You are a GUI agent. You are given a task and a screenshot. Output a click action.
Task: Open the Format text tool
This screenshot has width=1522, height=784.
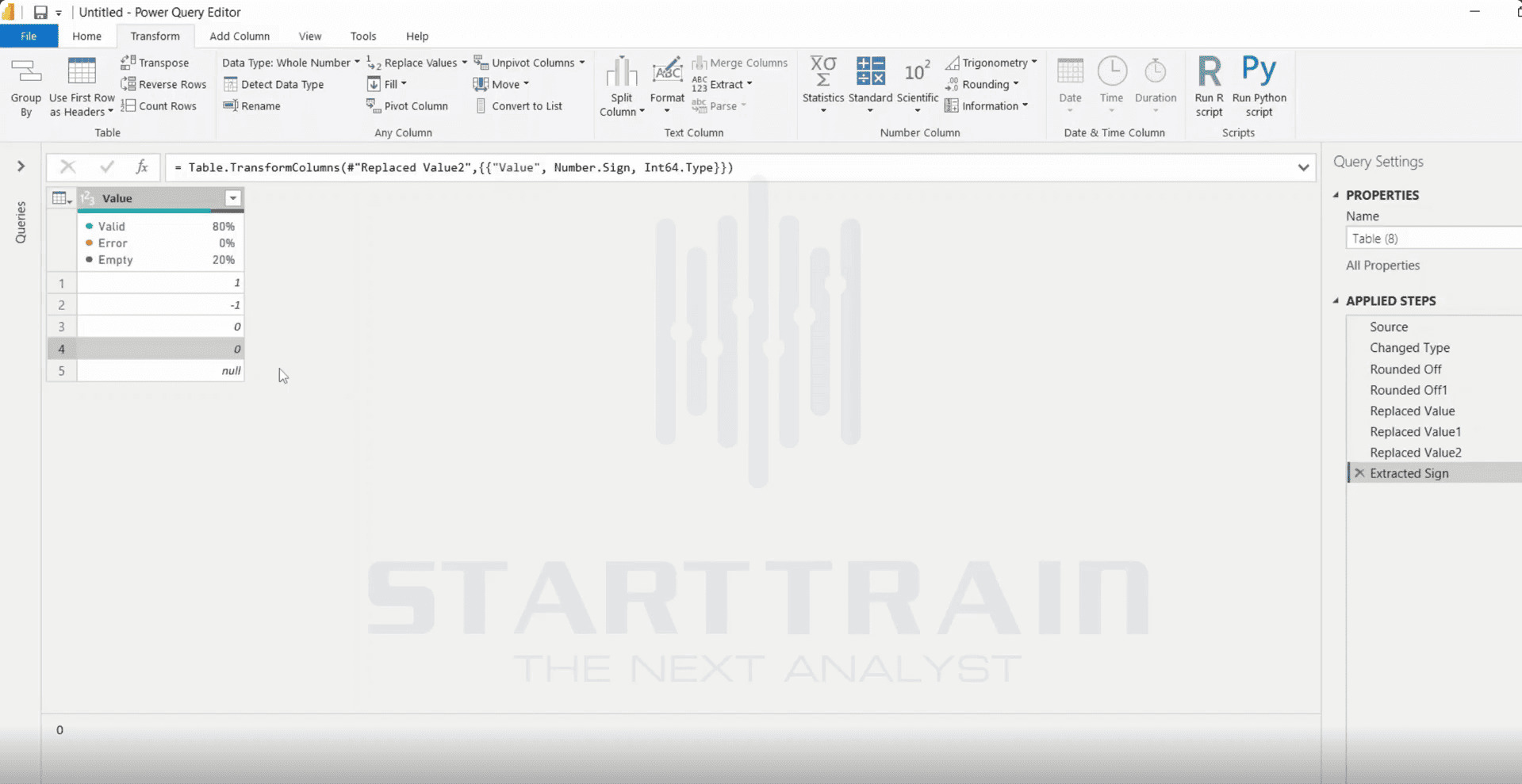(667, 86)
